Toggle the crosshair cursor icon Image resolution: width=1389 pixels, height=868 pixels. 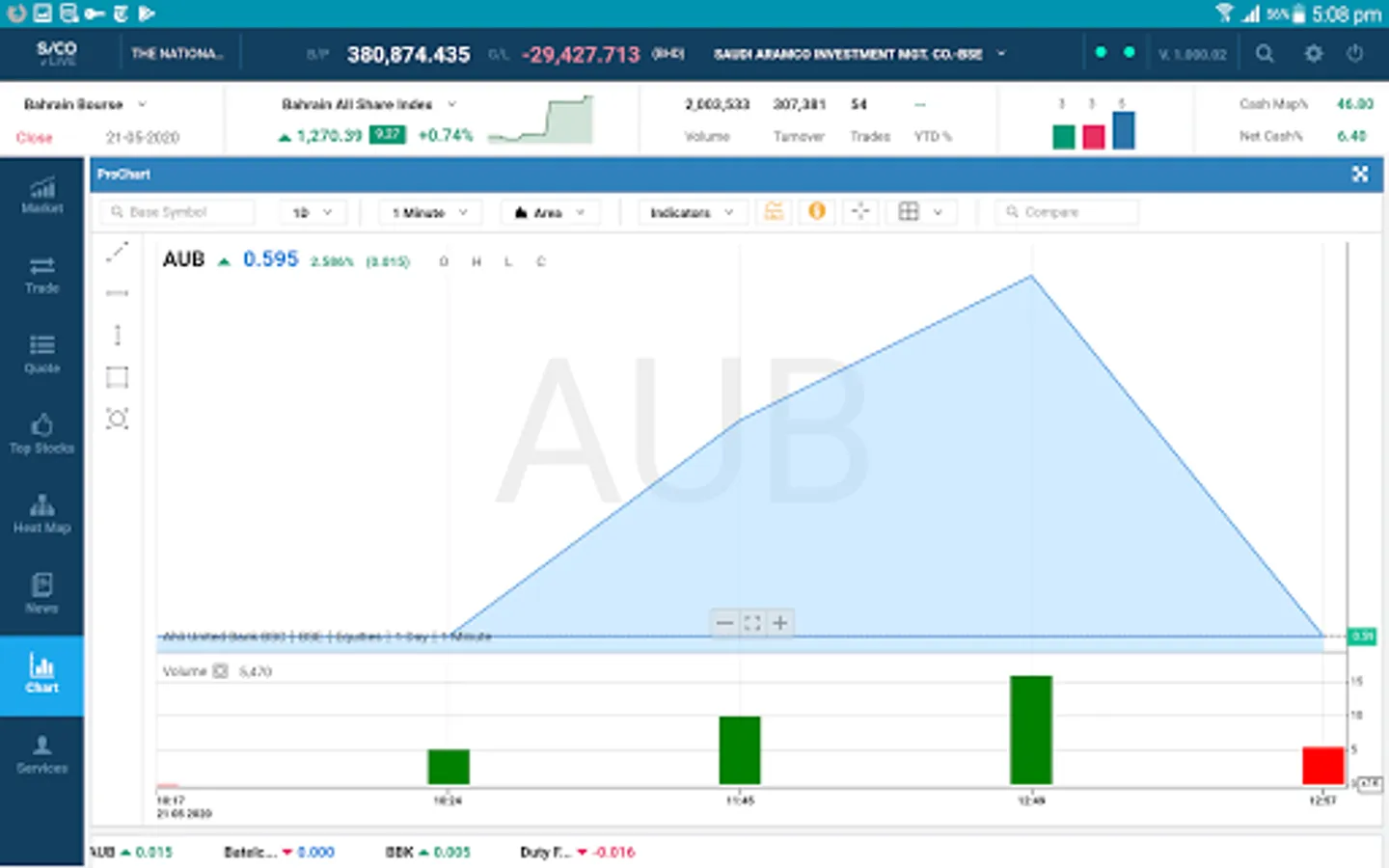click(860, 211)
